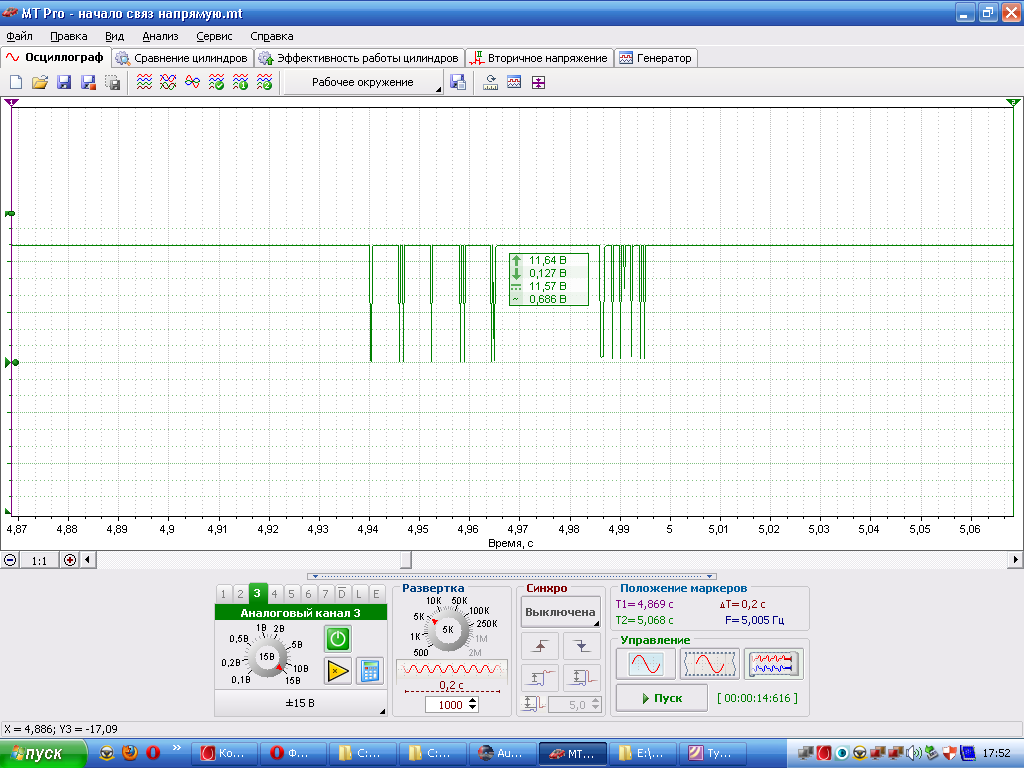Toggle analog channel 3 power button
This screenshot has height=768, width=1024.
point(338,639)
